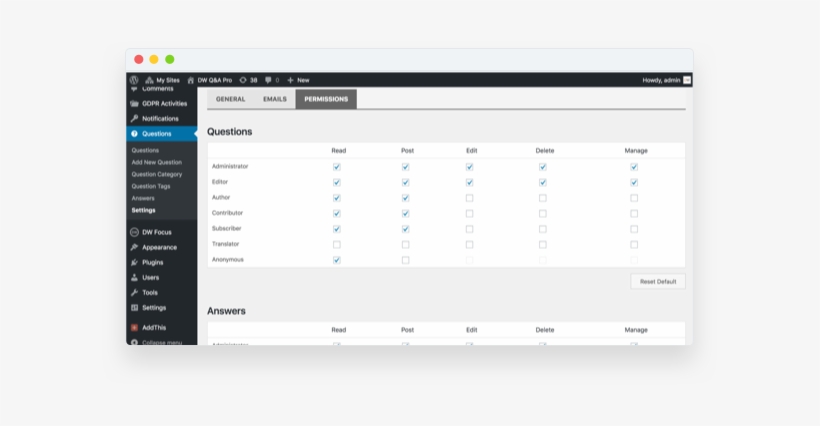Click the WordPress logo icon

coord(134,80)
